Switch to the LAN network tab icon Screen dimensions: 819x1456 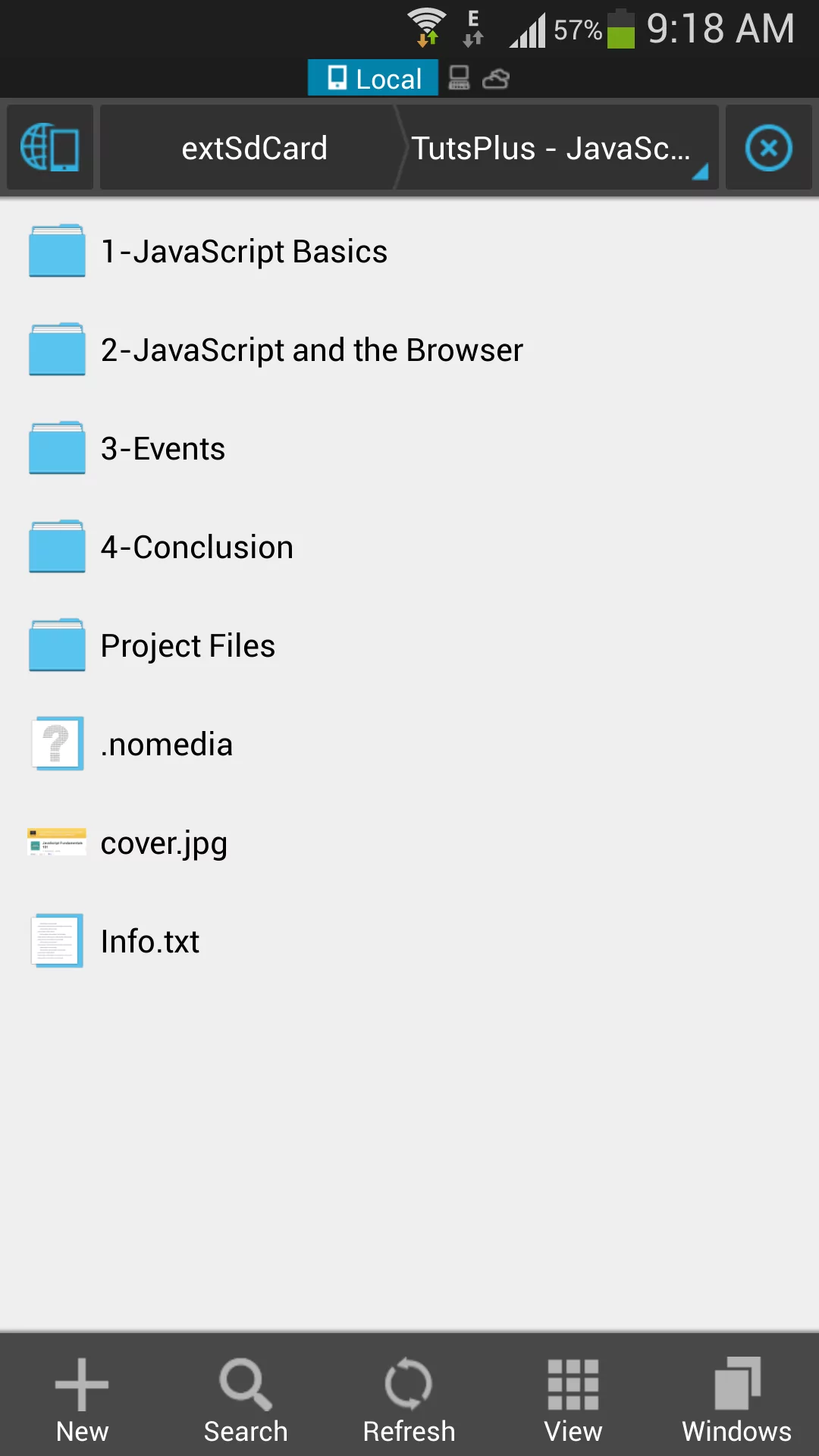pos(459,78)
